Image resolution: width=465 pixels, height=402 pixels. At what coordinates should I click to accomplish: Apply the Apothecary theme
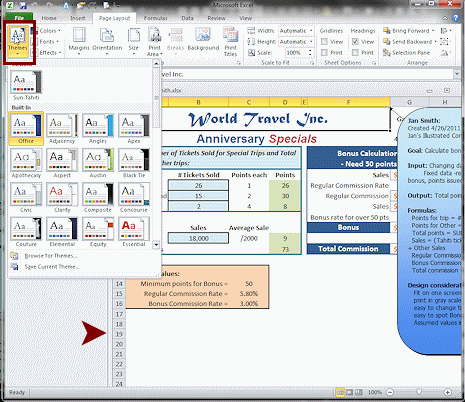(26, 163)
